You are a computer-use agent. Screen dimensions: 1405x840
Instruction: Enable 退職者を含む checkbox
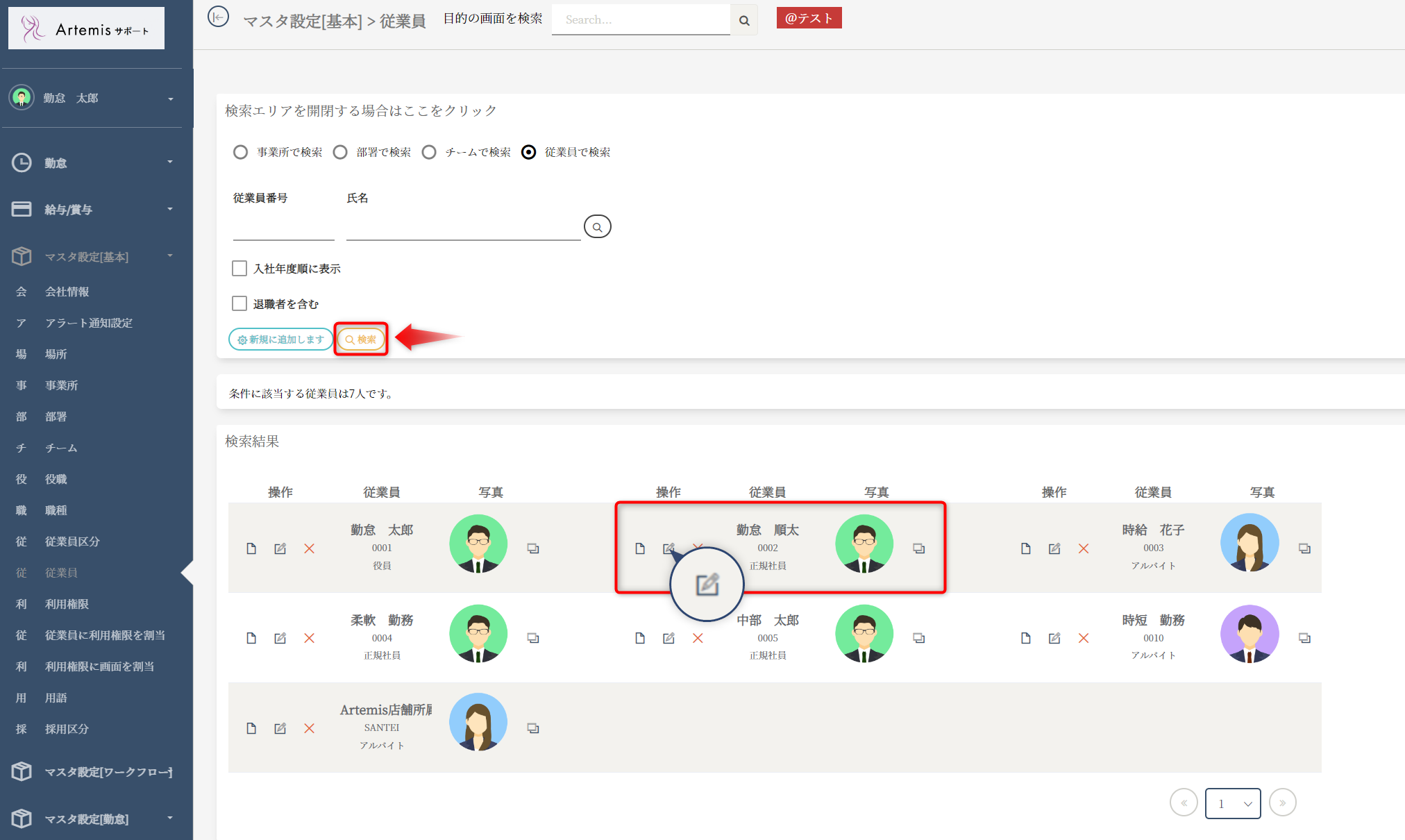coord(239,303)
